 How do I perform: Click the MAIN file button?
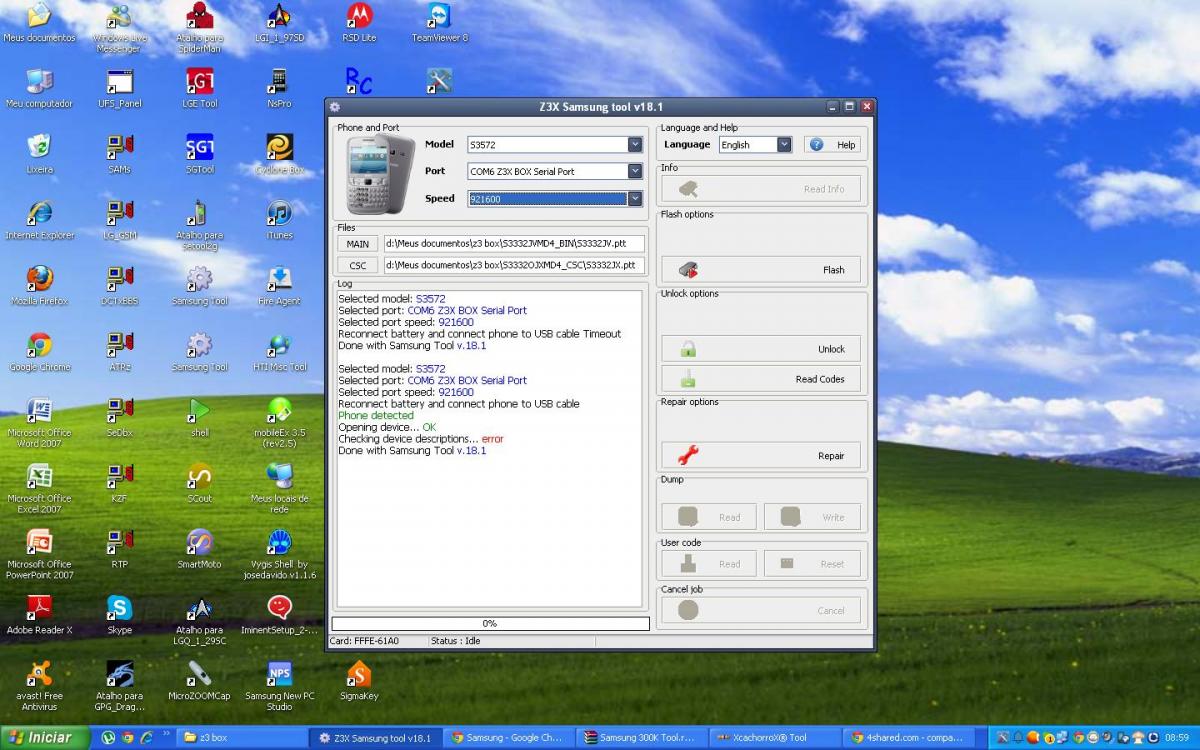357,244
